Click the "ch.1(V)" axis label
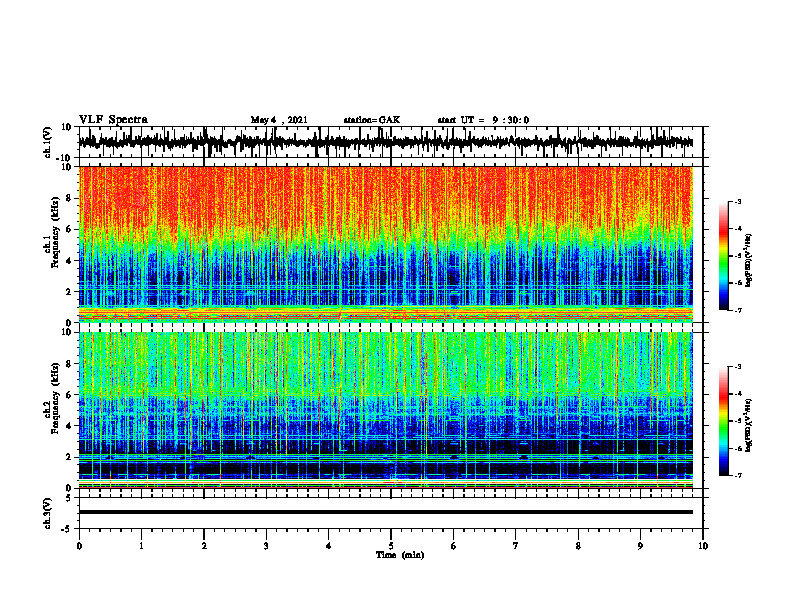Screen dimensions: 792x612 click(48, 142)
